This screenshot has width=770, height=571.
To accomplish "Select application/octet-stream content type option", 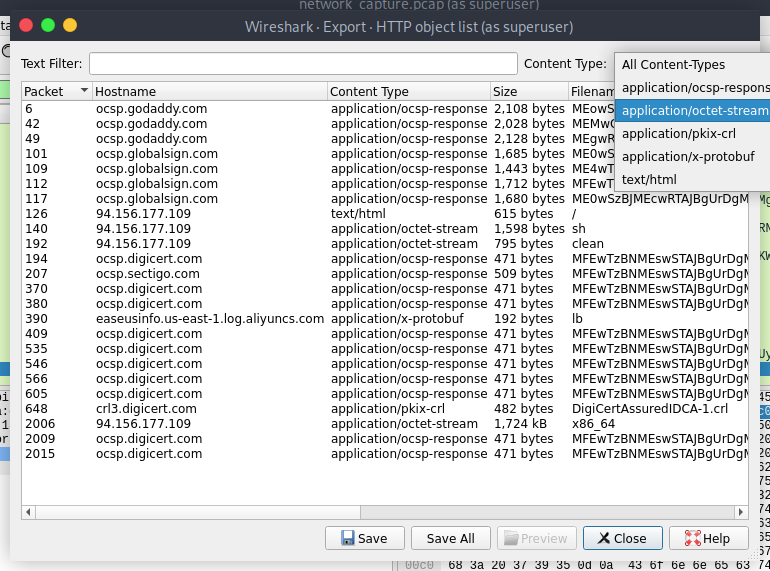I will [694, 110].
